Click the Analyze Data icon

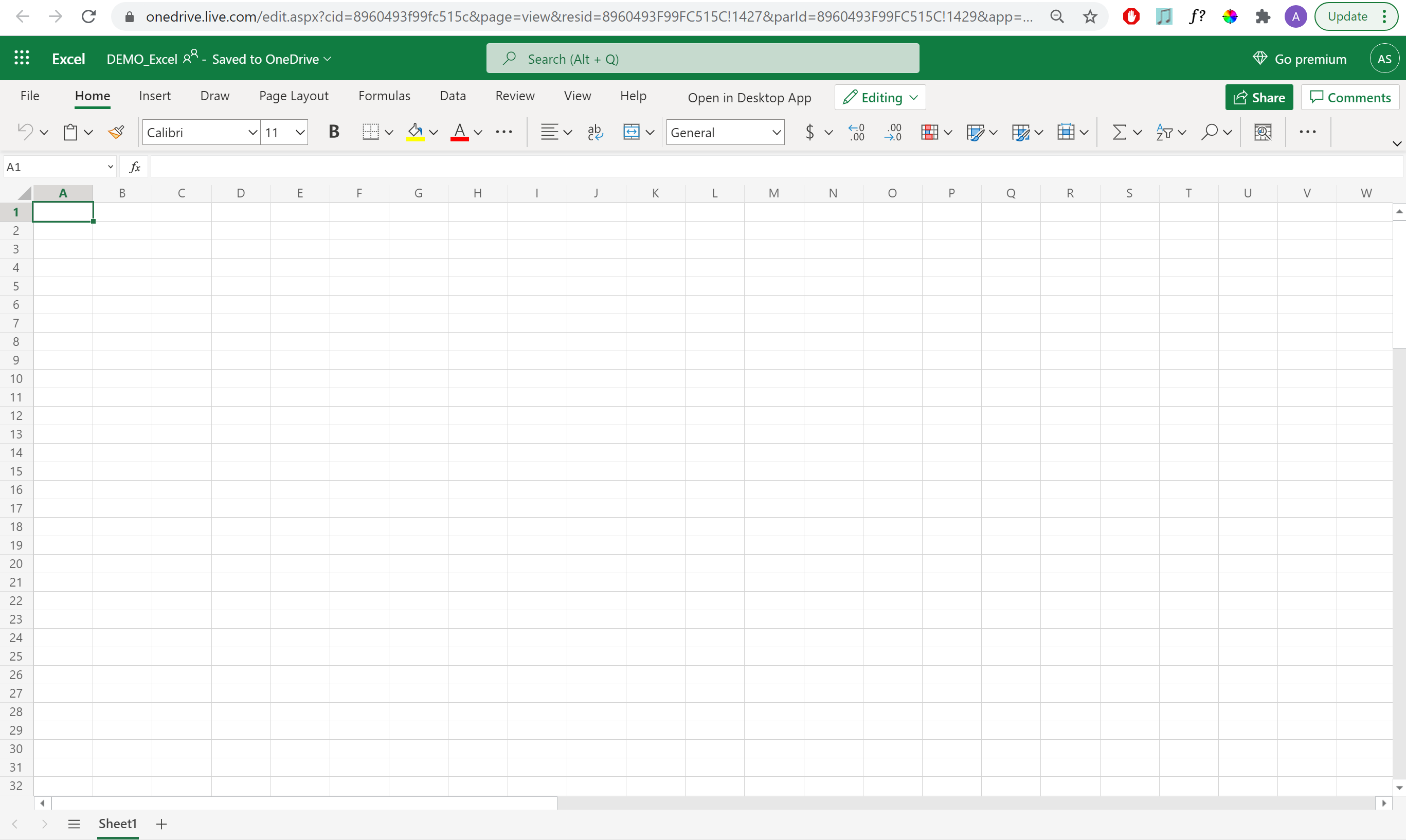tap(1263, 132)
